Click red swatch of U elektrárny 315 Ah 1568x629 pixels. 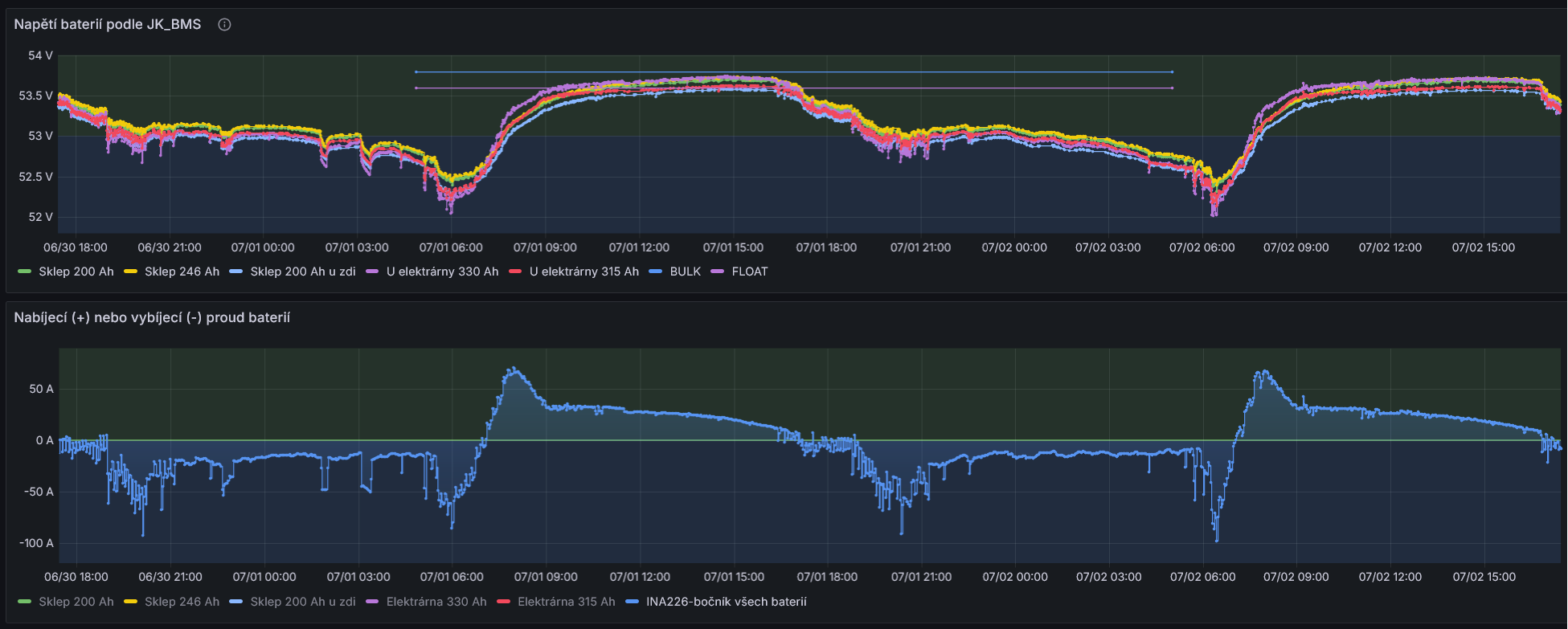pos(515,272)
